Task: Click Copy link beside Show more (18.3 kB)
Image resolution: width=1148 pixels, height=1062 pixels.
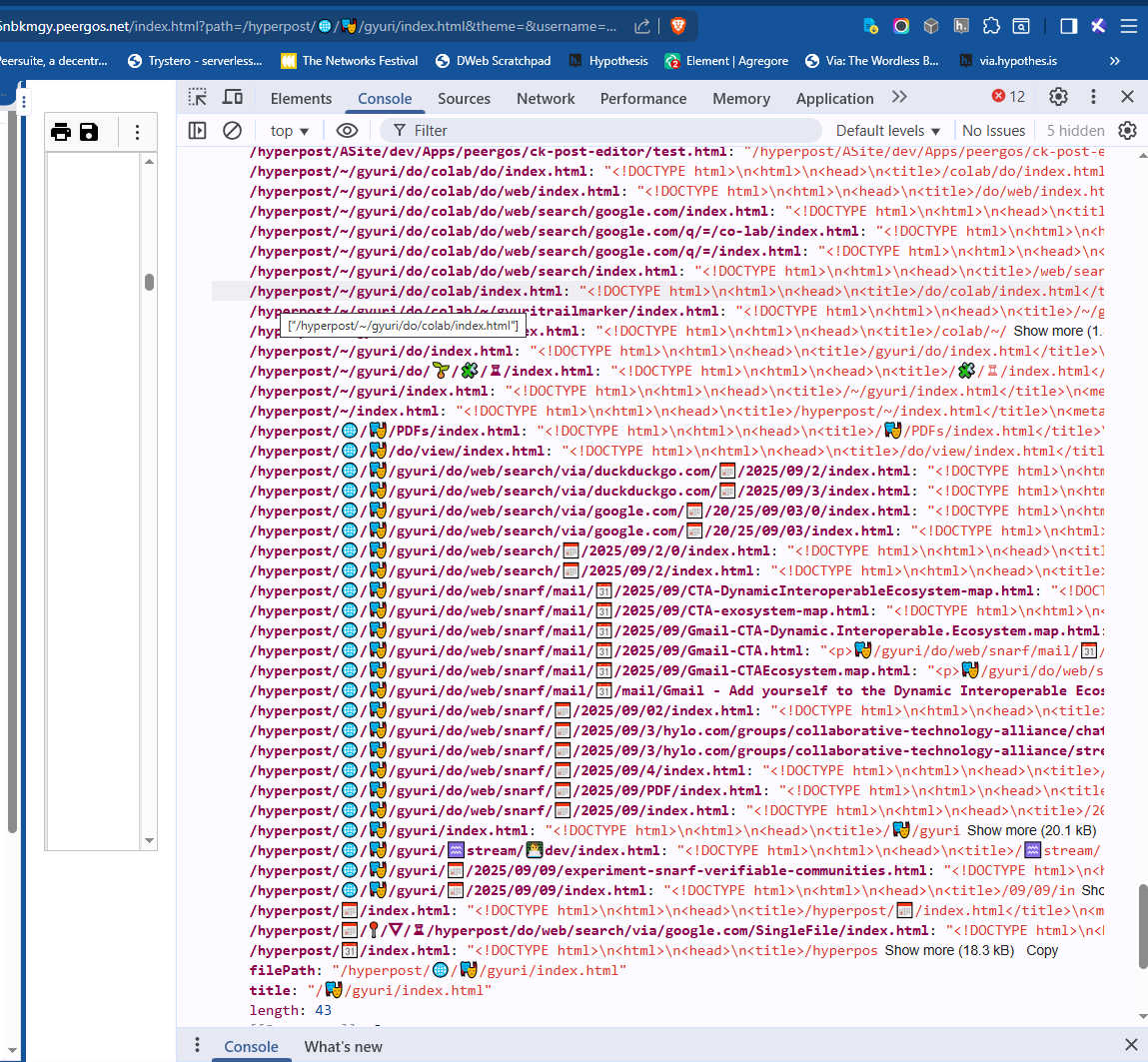Action: (1042, 950)
